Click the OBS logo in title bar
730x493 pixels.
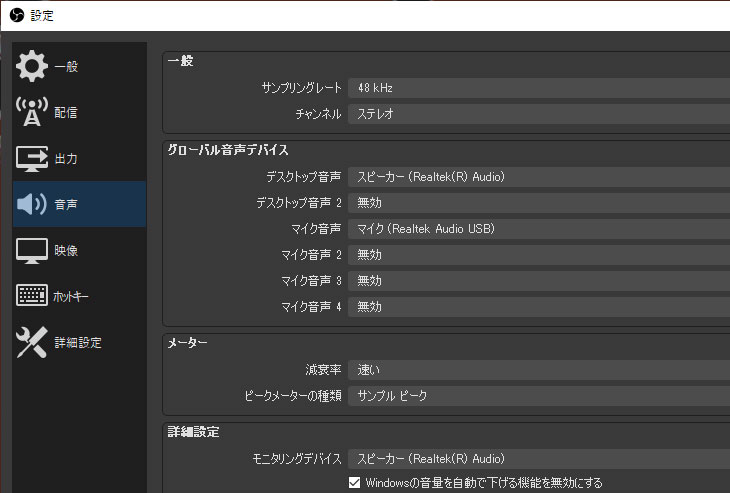tap(15, 15)
